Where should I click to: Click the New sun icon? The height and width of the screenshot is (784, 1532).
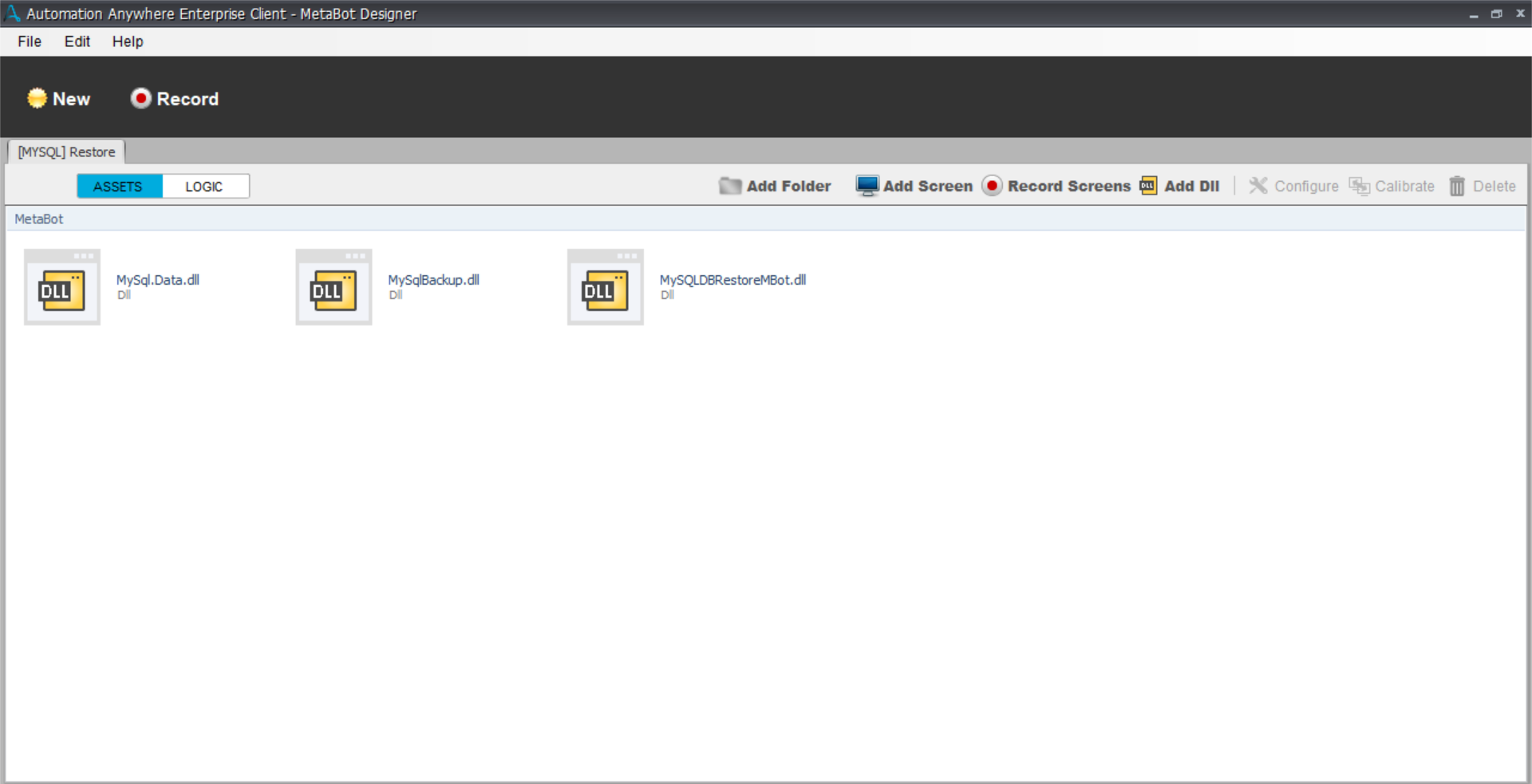coord(37,98)
